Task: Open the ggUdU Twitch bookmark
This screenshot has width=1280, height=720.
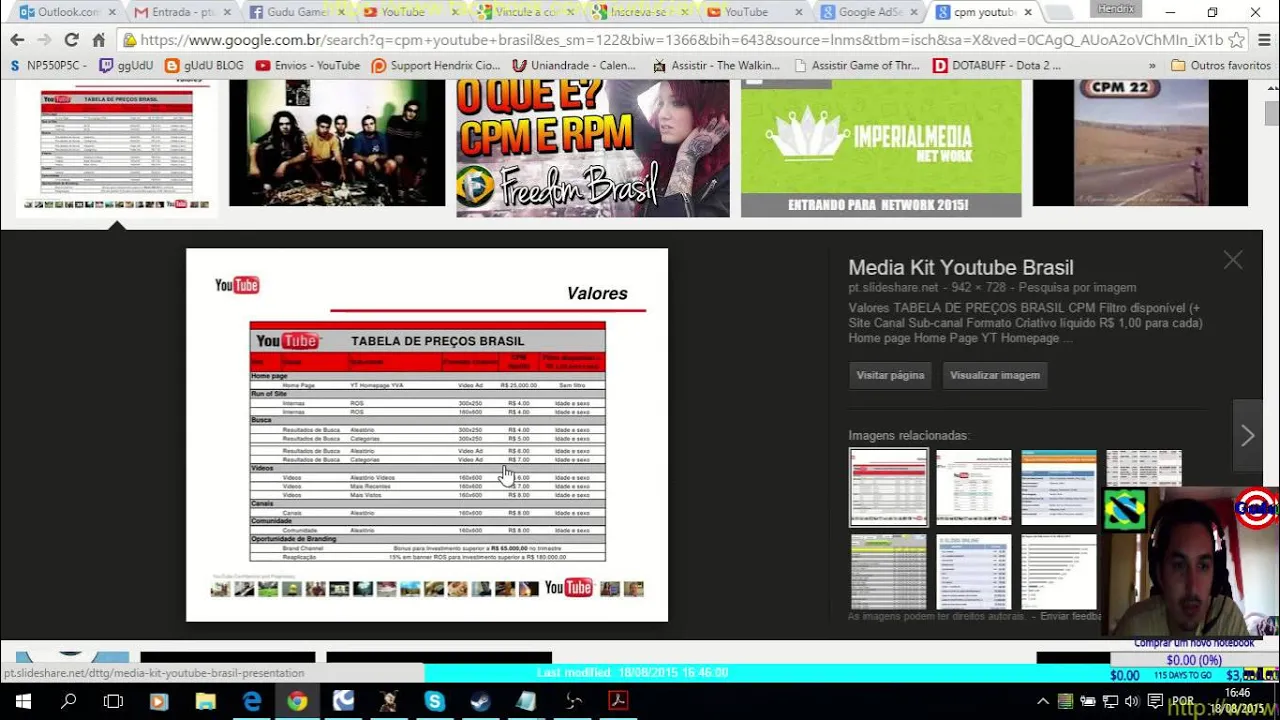Action: [128, 65]
